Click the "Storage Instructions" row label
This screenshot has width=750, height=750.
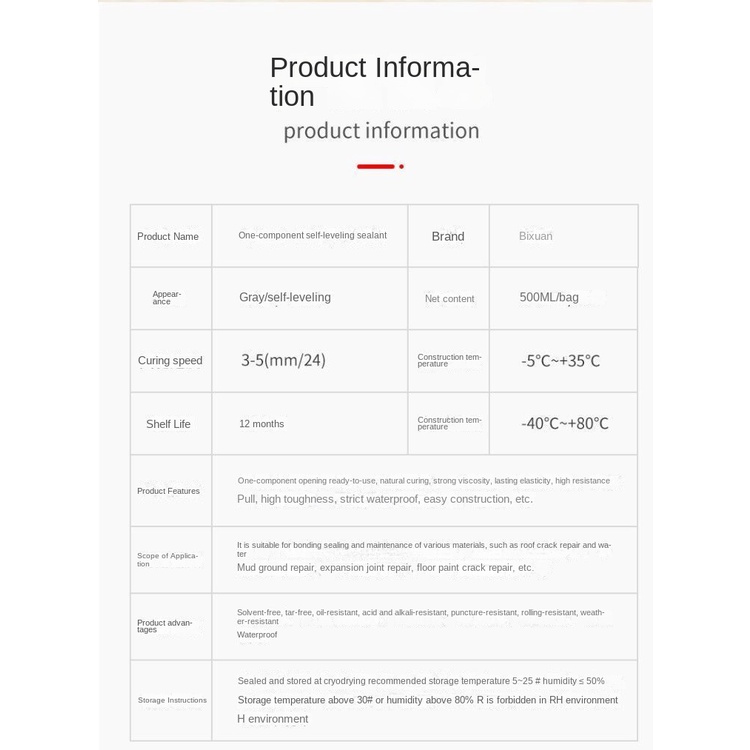tap(172, 700)
